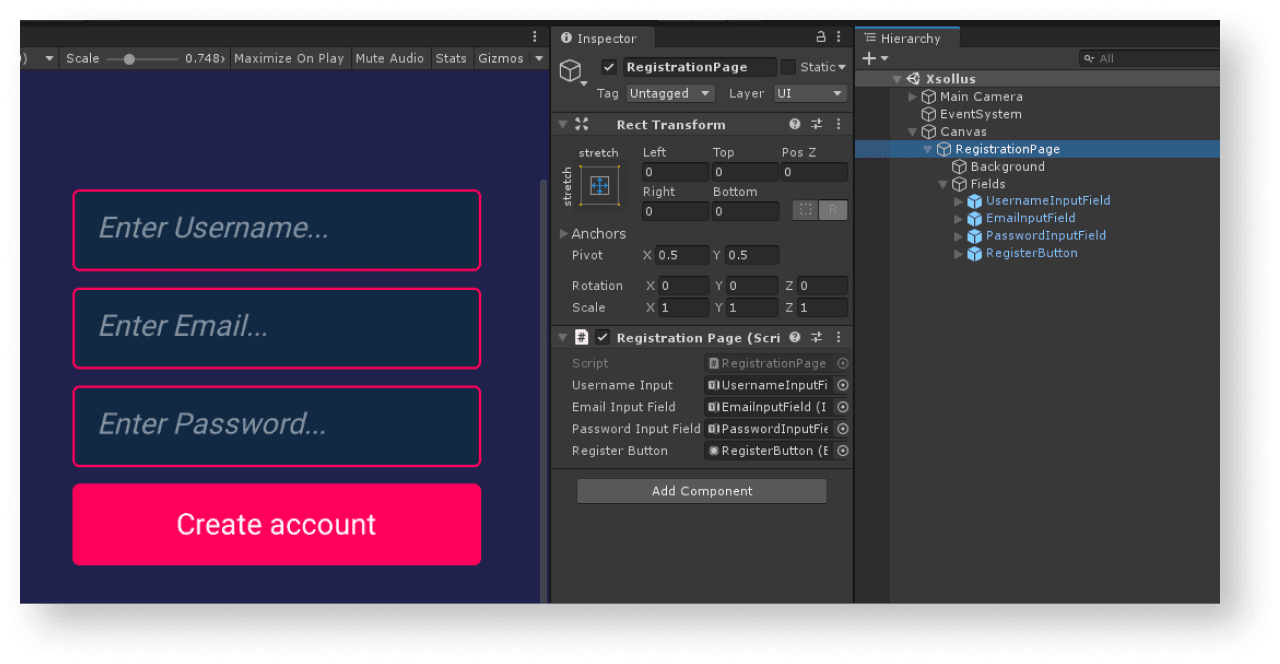The height and width of the screenshot is (664, 1280).
Task: Click object picker for Username Input
Action: (x=842, y=385)
